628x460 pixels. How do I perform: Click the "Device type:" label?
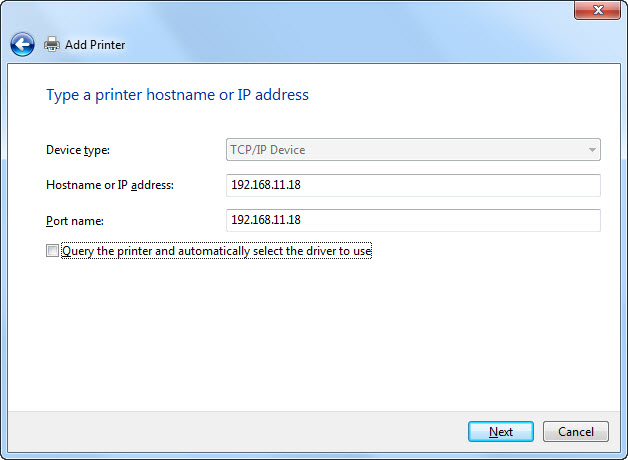point(78,150)
